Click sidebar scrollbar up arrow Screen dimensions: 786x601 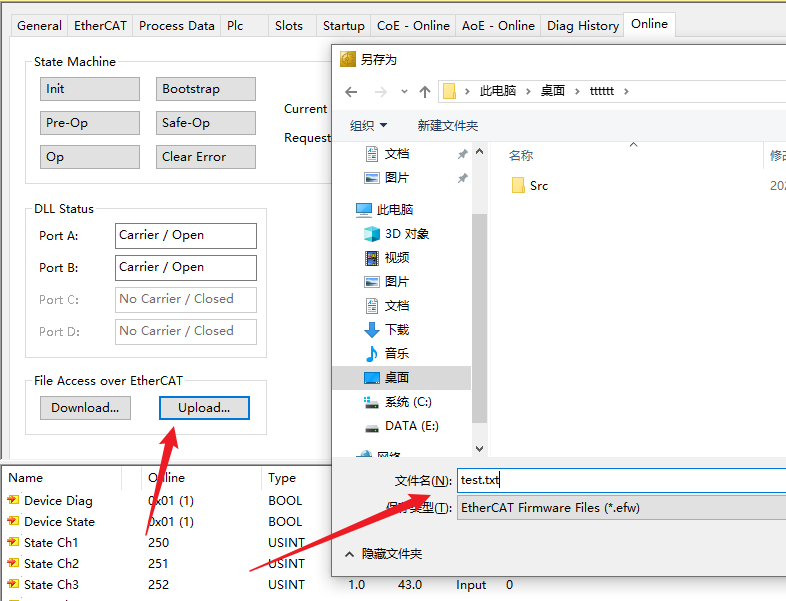pos(479,151)
